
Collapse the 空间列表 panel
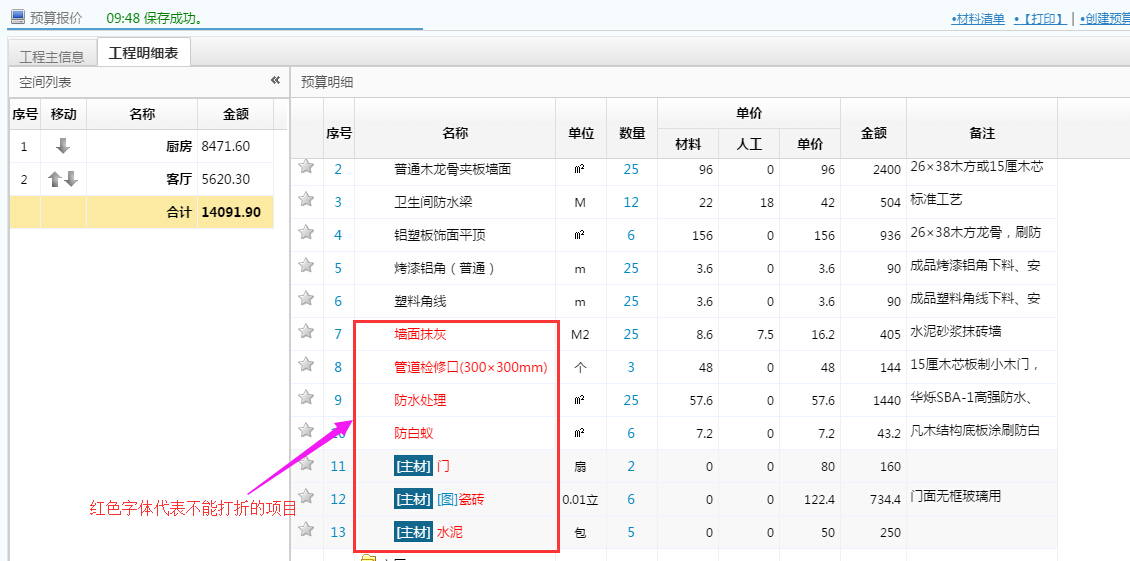(x=275, y=81)
